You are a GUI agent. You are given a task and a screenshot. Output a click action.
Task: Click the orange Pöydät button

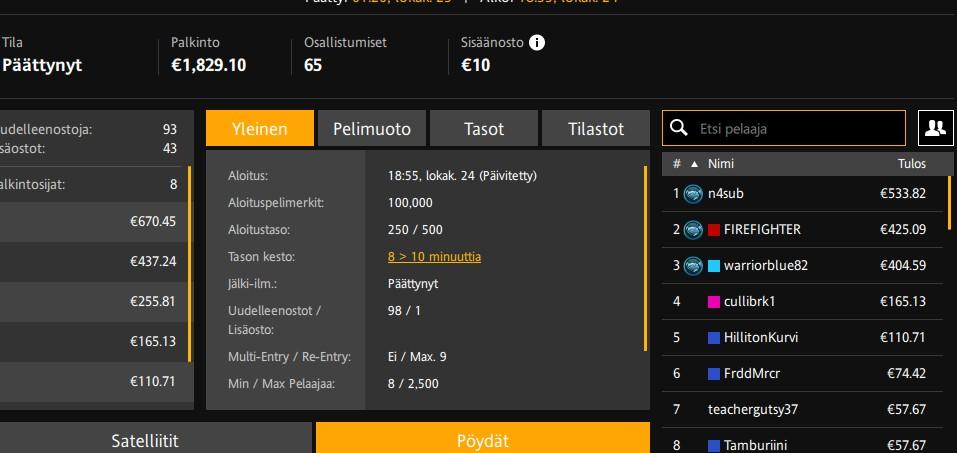point(482,440)
